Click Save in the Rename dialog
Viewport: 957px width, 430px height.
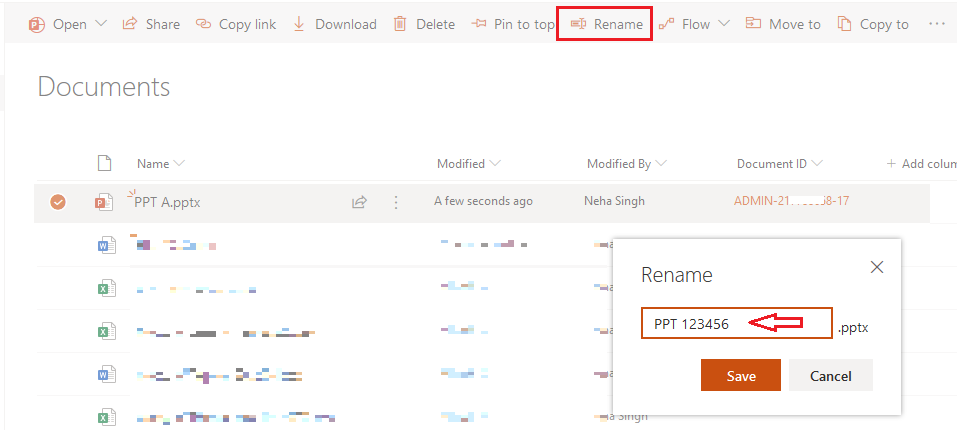click(741, 376)
